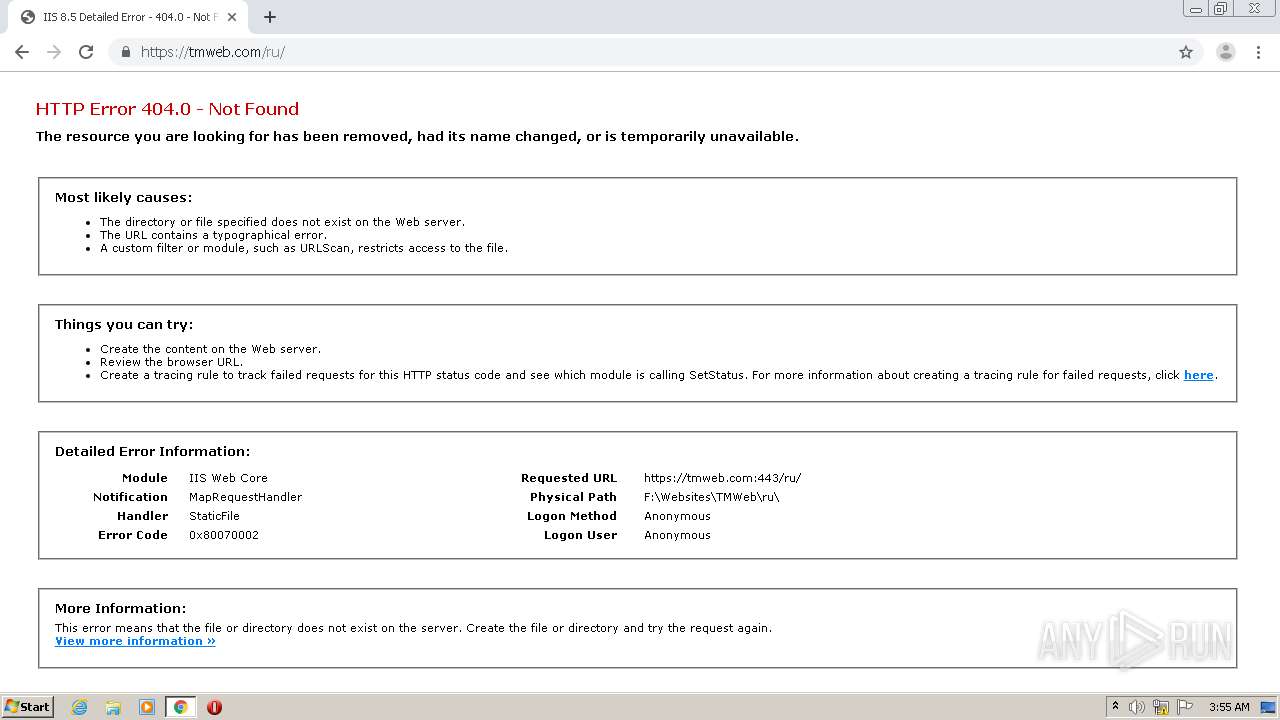1280x720 pixels.
Task: Open Windows Explorer folder from taskbar
Action: [113, 707]
